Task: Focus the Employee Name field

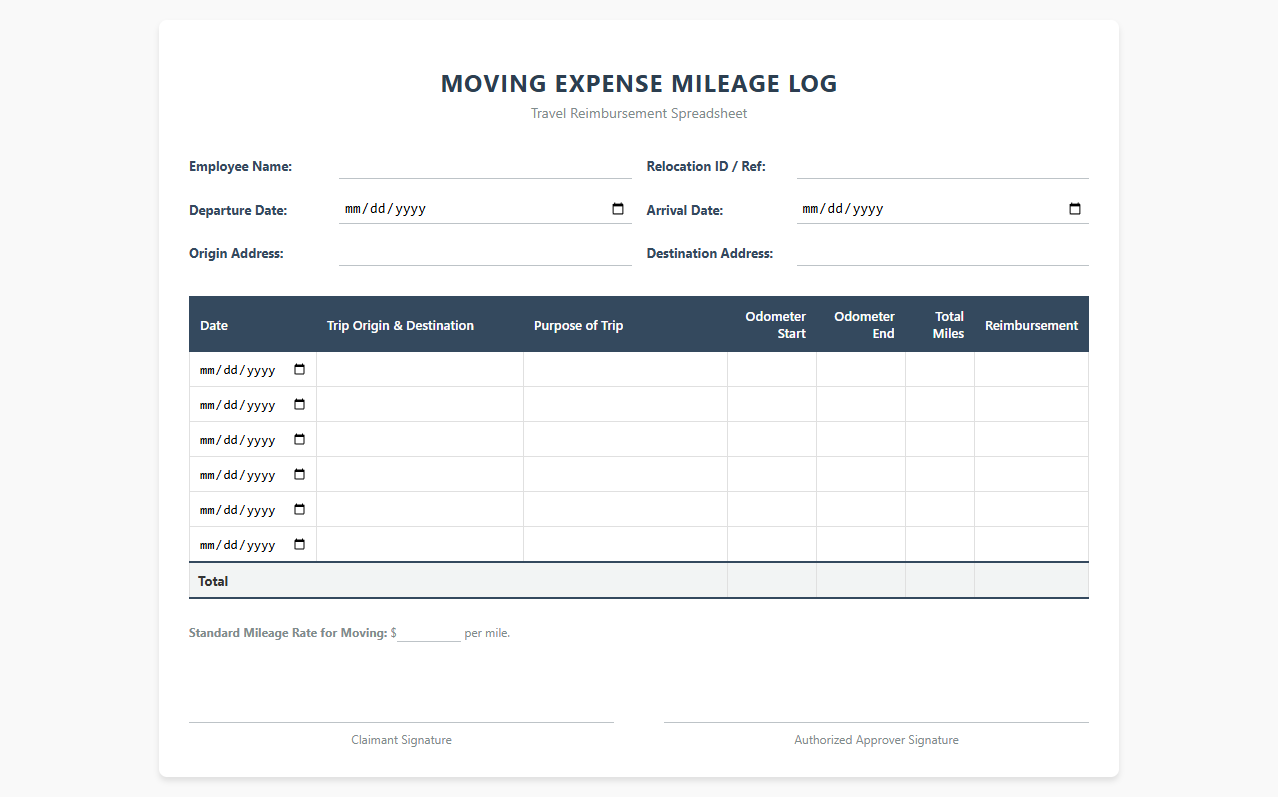Action: pos(485,166)
